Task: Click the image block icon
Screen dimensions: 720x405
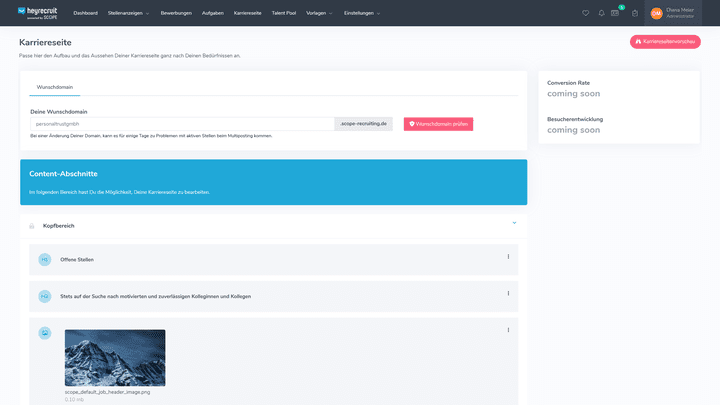Action: coord(44,333)
